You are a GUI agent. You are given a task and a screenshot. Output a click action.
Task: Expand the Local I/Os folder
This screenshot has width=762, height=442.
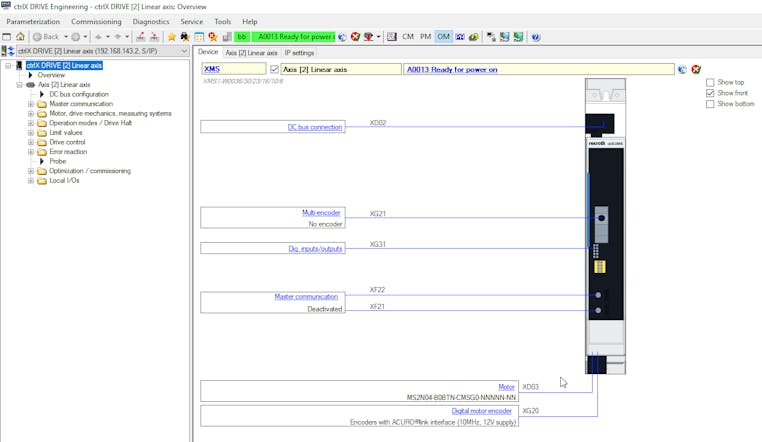31,180
